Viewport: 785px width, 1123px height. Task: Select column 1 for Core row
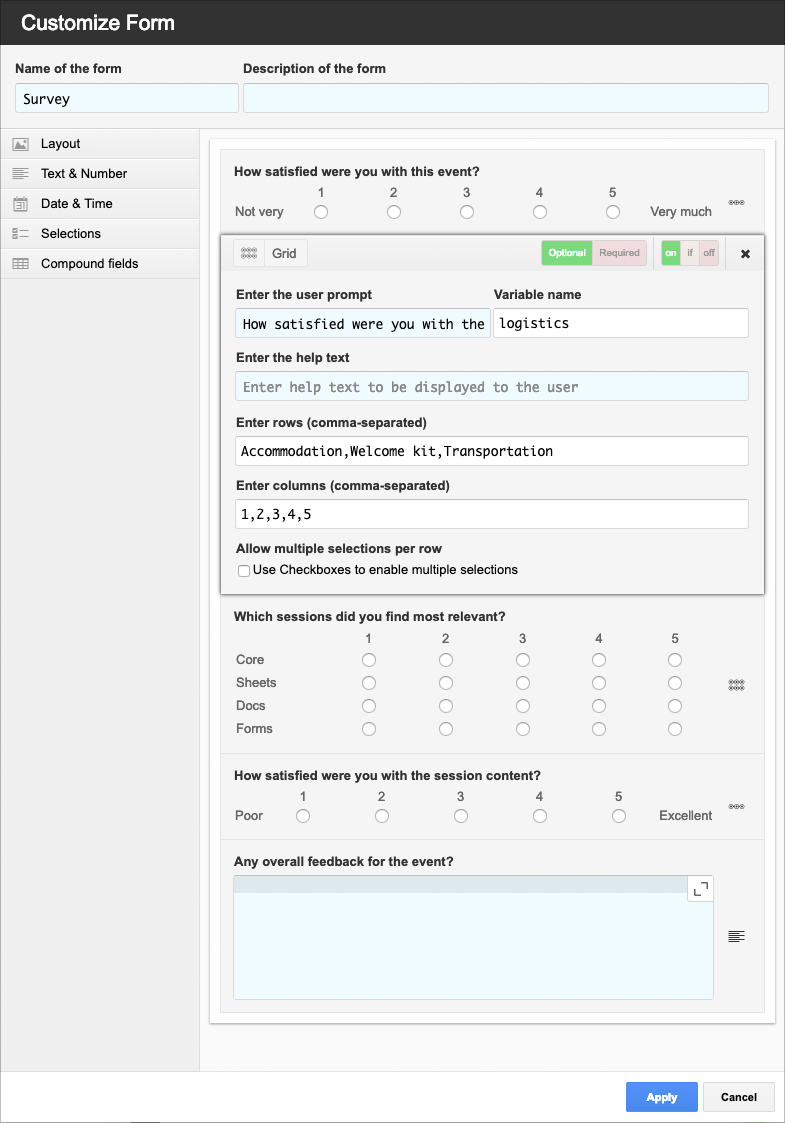tap(369, 660)
